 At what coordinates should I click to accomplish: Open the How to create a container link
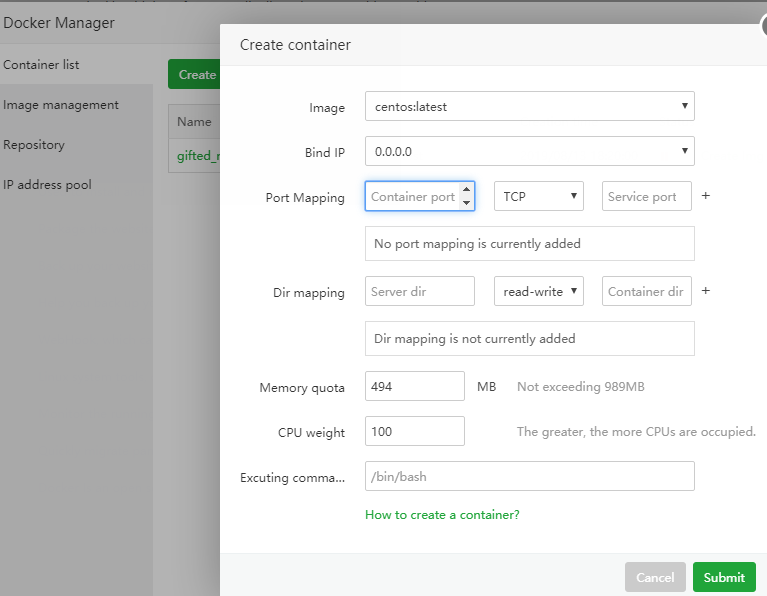(x=442, y=515)
